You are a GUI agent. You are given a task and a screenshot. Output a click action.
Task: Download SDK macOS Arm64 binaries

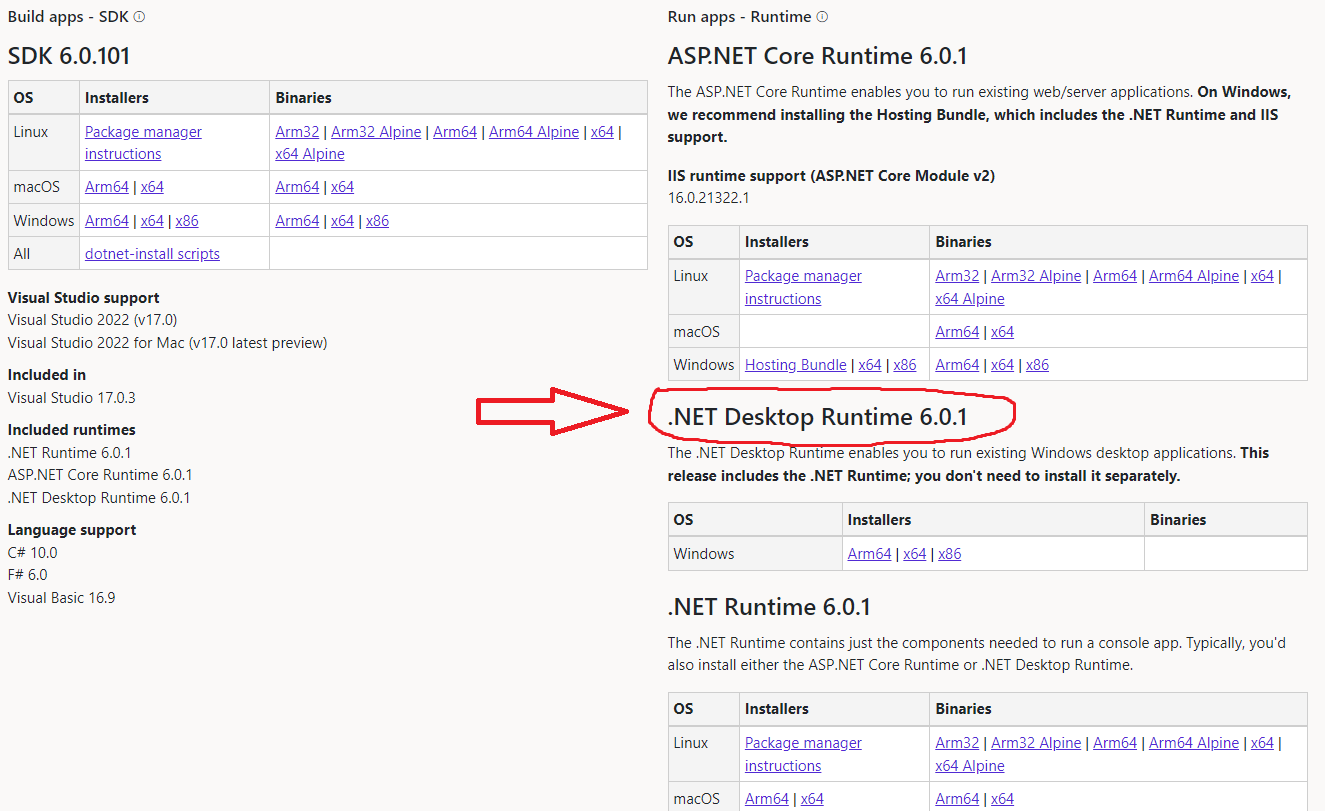click(x=297, y=187)
